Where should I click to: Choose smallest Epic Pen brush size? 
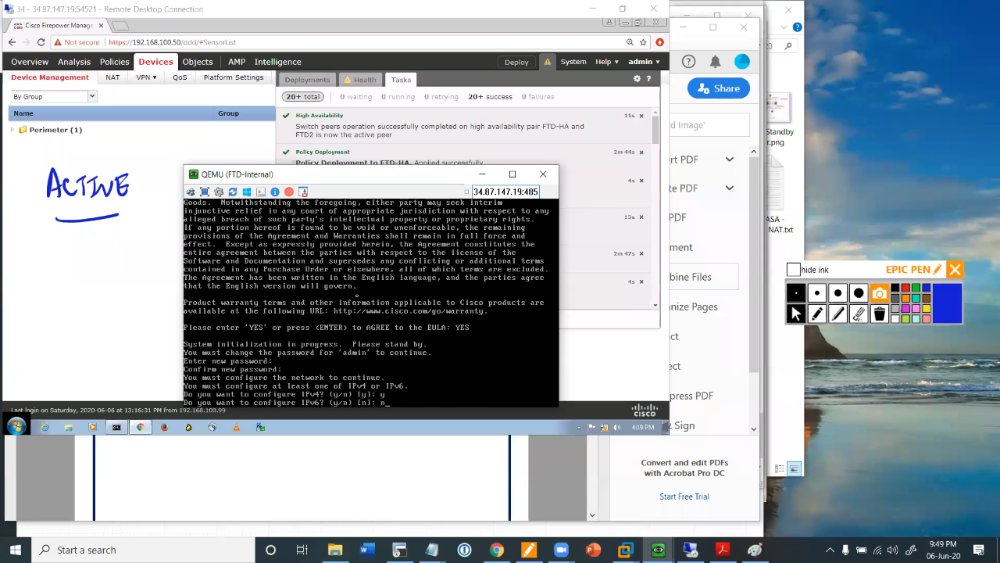795,293
